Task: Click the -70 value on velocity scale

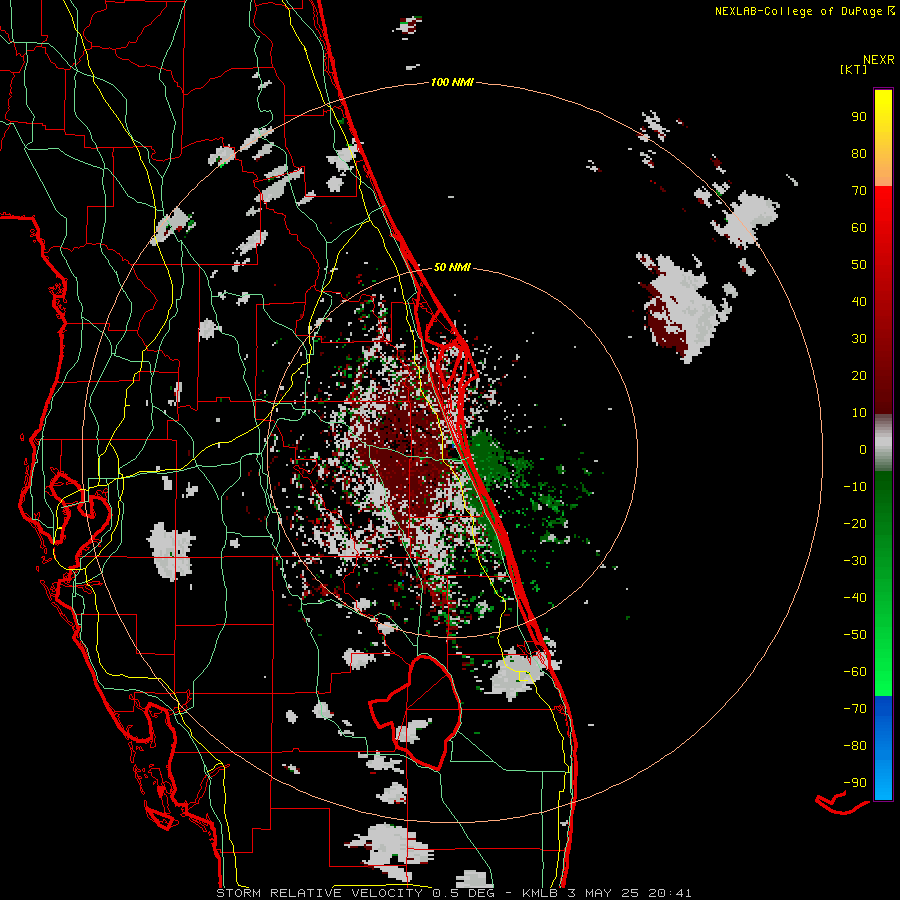Action: 855,709
